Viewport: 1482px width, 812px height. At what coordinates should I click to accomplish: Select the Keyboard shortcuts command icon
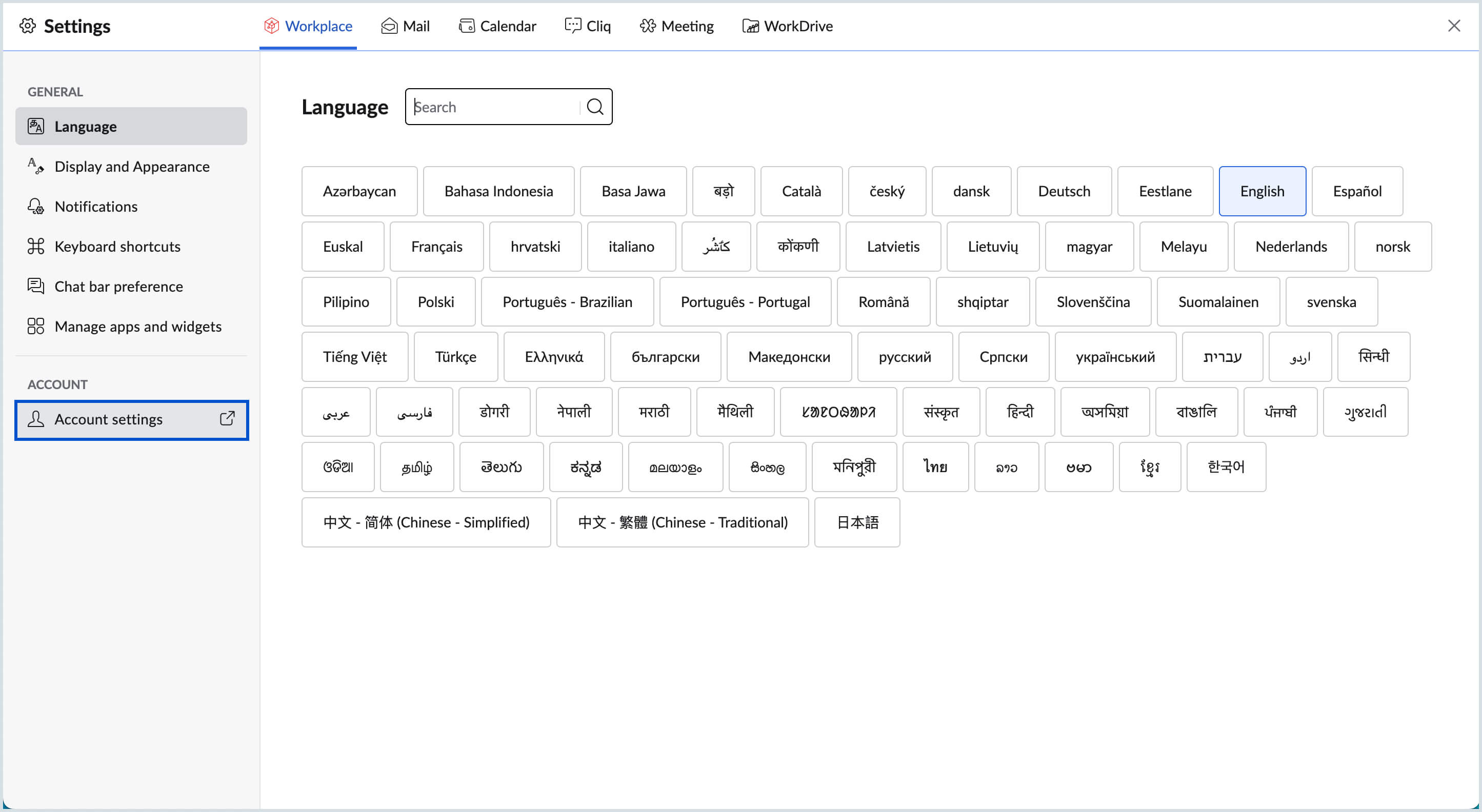pos(36,246)
